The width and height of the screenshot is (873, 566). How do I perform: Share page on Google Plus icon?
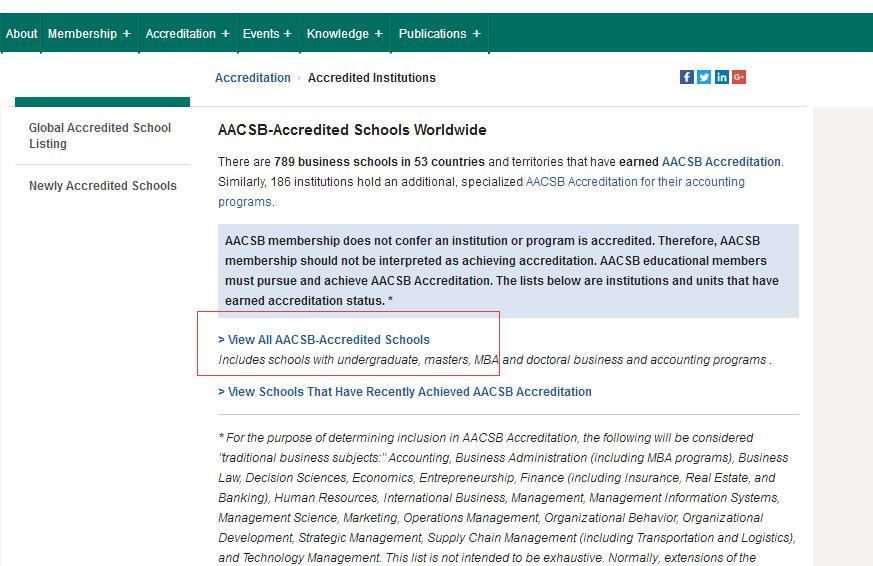point(739,77)
